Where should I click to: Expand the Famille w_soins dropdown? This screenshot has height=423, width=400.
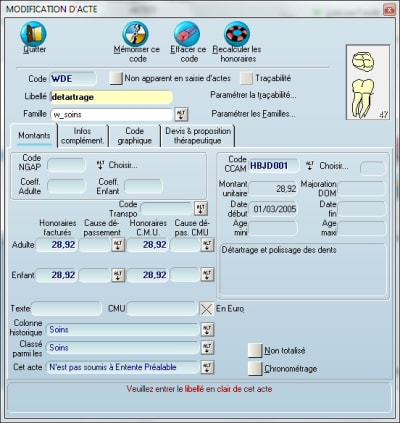pyautogui.click(x=181, y=115)
